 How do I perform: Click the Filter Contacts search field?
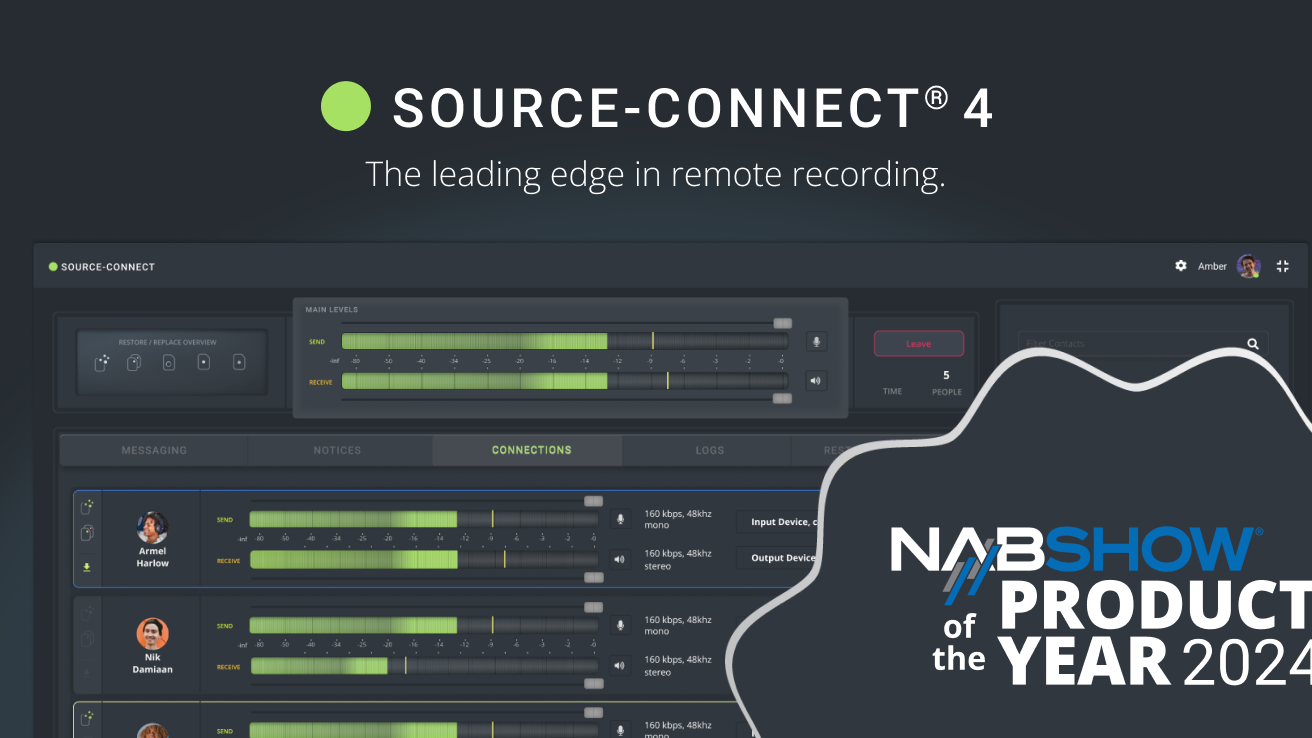tap(1143, 343)
